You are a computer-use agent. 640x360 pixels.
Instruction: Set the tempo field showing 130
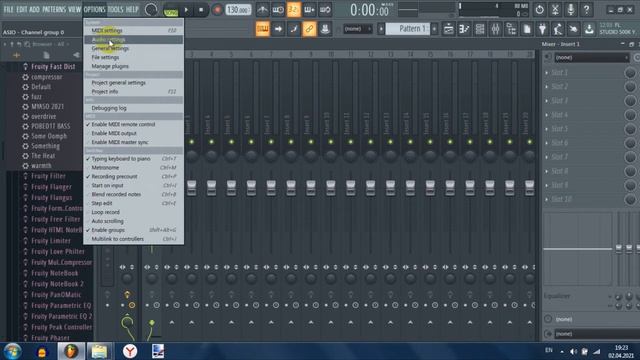(x=238, y=9)
